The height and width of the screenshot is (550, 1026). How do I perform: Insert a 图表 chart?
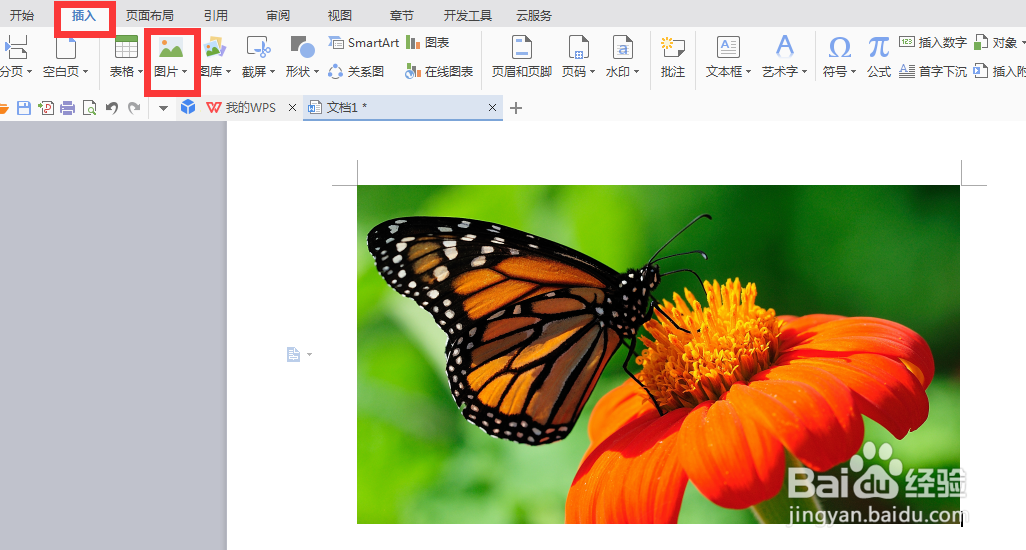coord(428,43)
